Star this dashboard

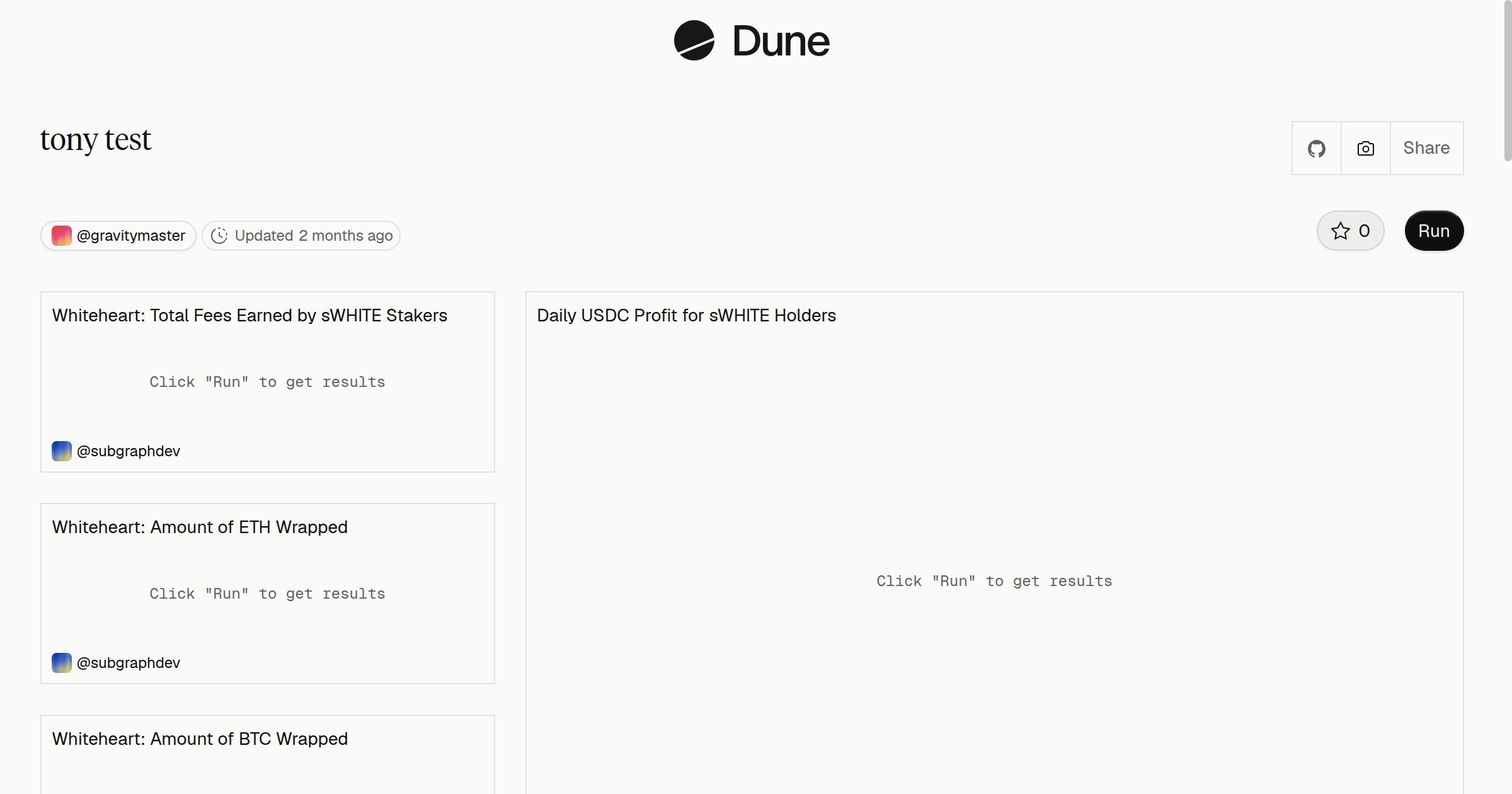pyautogui.click(x=1350, y=231)
